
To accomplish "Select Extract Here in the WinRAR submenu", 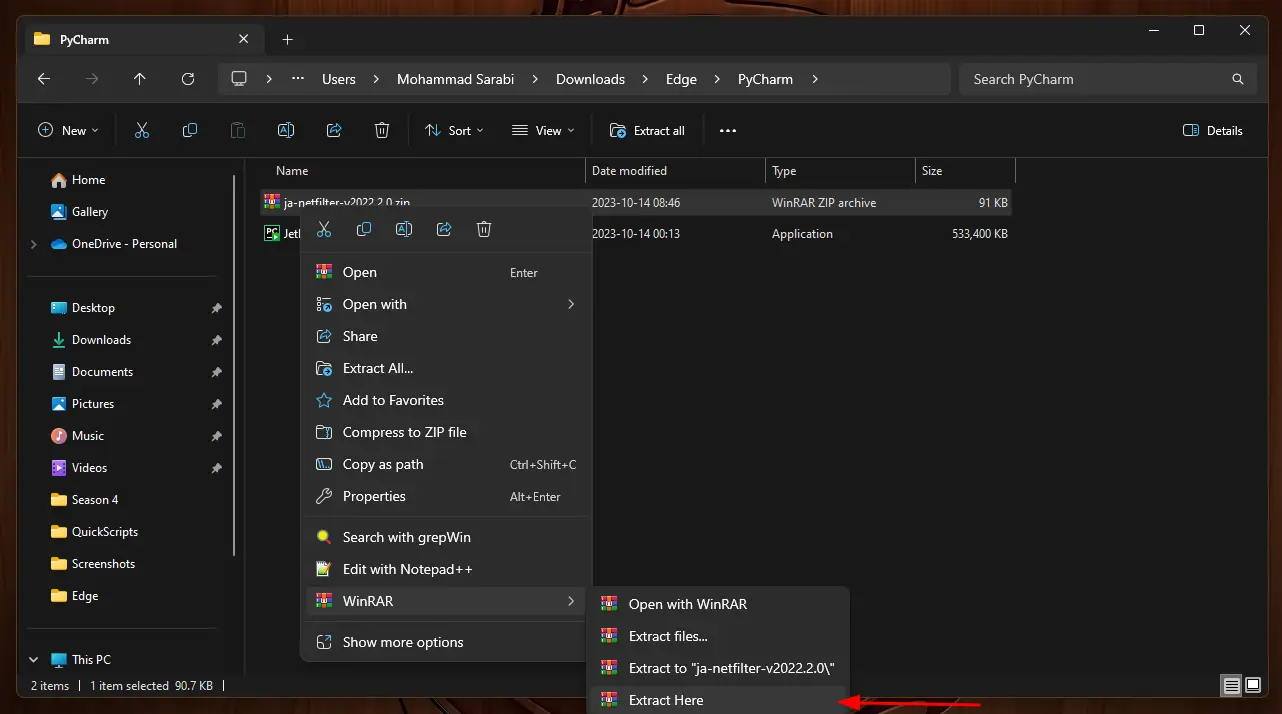I will click(x=666, y=700).
